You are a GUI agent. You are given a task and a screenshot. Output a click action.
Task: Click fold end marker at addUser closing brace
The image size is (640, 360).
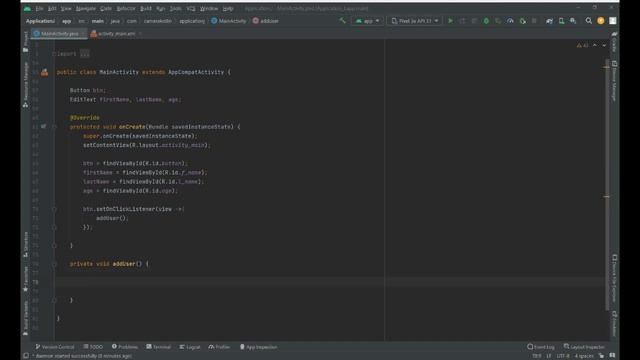(54, 300)
